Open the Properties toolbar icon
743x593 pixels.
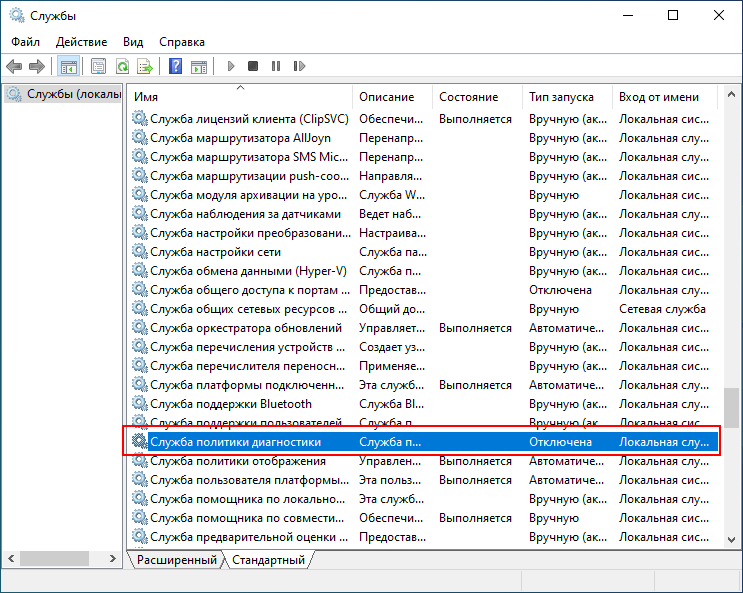(99, 66)
